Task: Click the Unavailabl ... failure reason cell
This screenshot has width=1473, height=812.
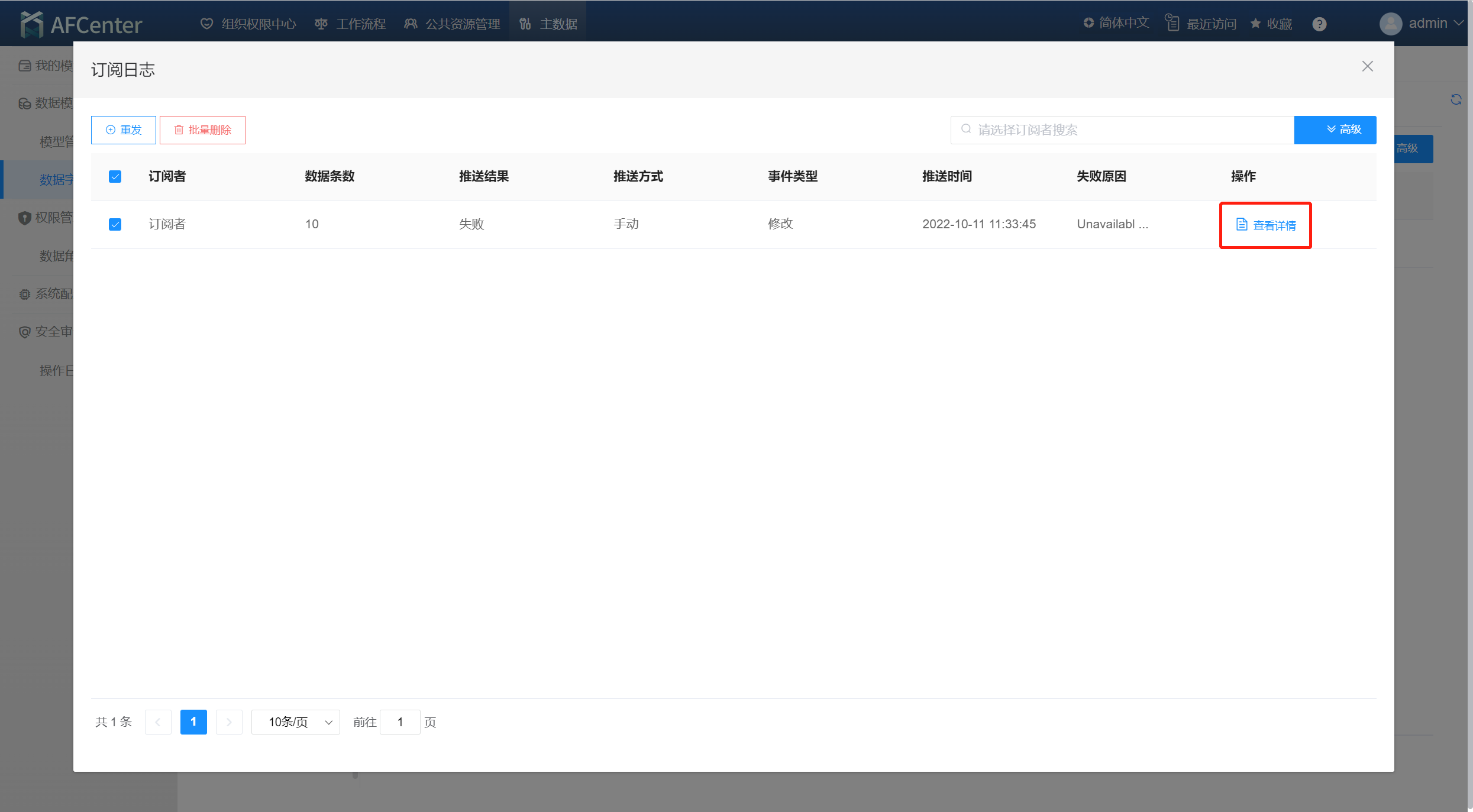Action: tap(1112, 224)
